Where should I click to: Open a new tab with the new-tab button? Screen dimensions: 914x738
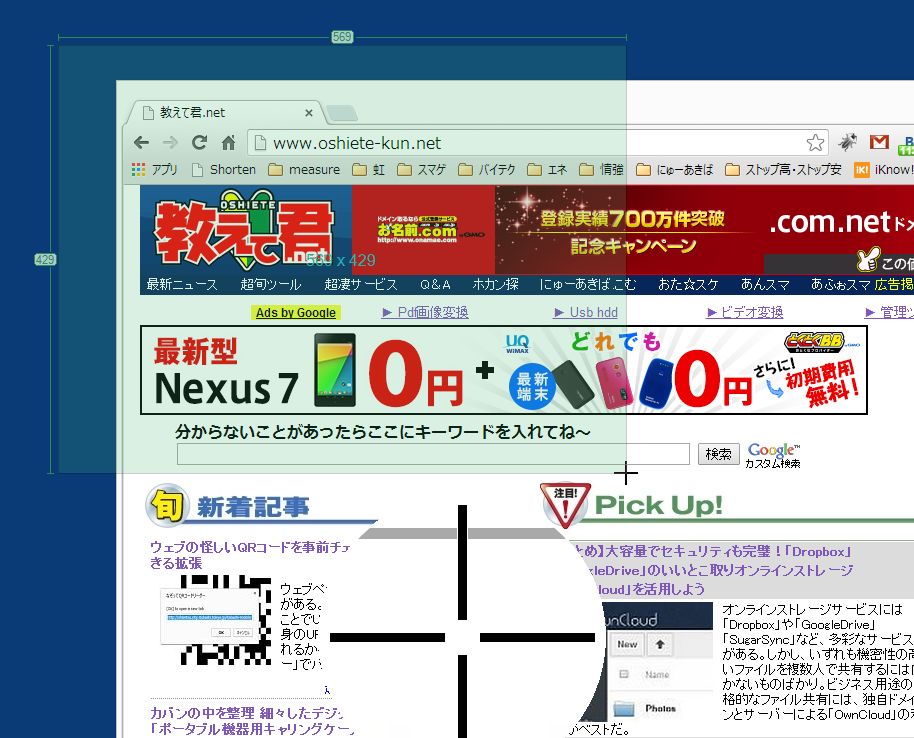click(342, 113)
